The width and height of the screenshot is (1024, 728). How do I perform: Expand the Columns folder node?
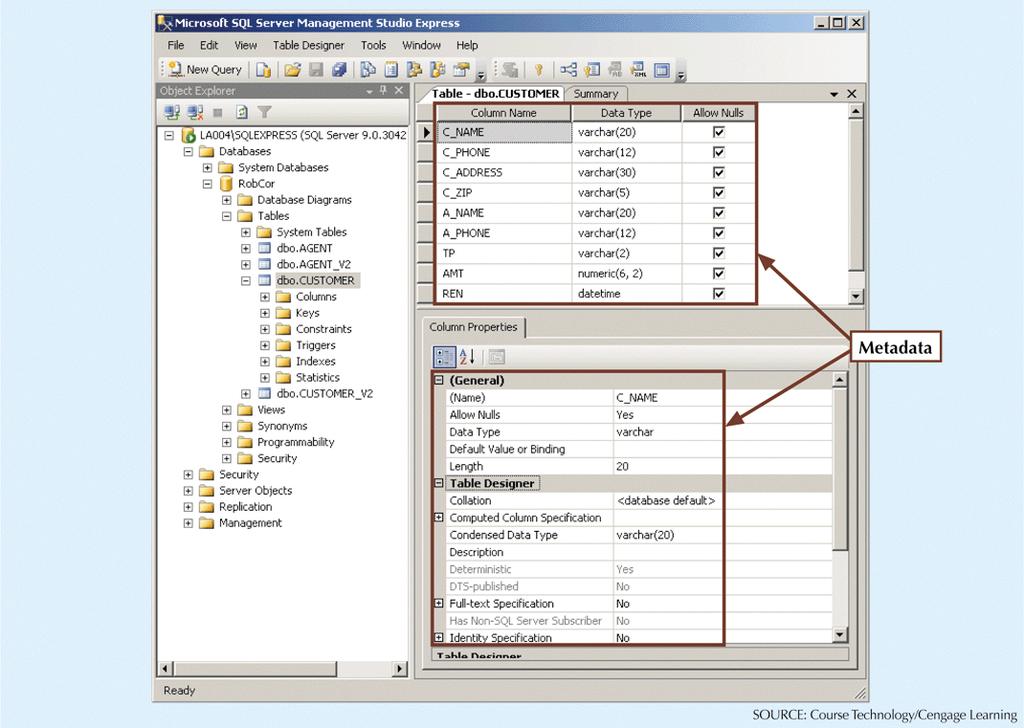(x=264, y=297)
